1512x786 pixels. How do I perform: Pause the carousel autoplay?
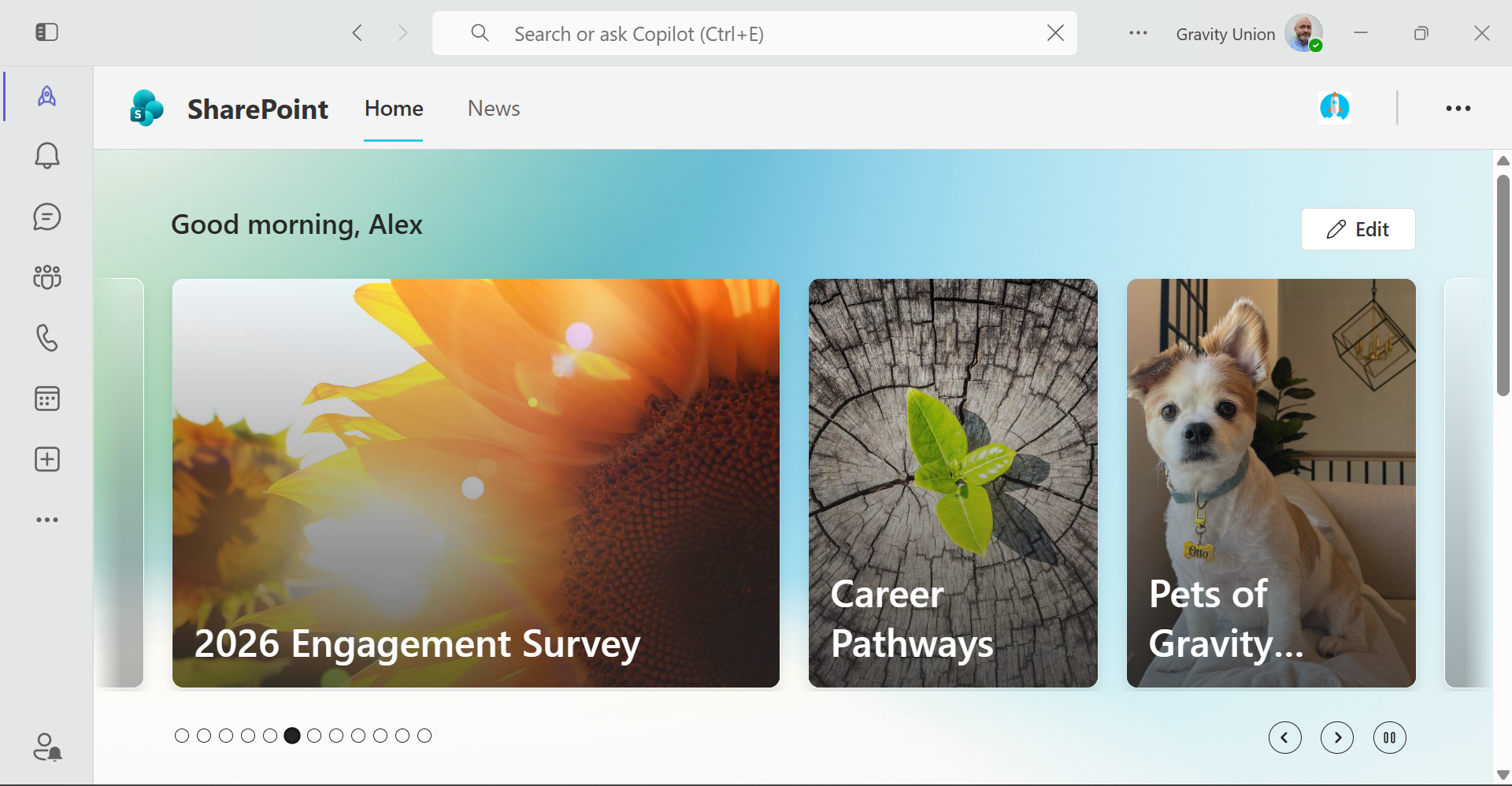pyautogui.click(x=1390, y=738)
